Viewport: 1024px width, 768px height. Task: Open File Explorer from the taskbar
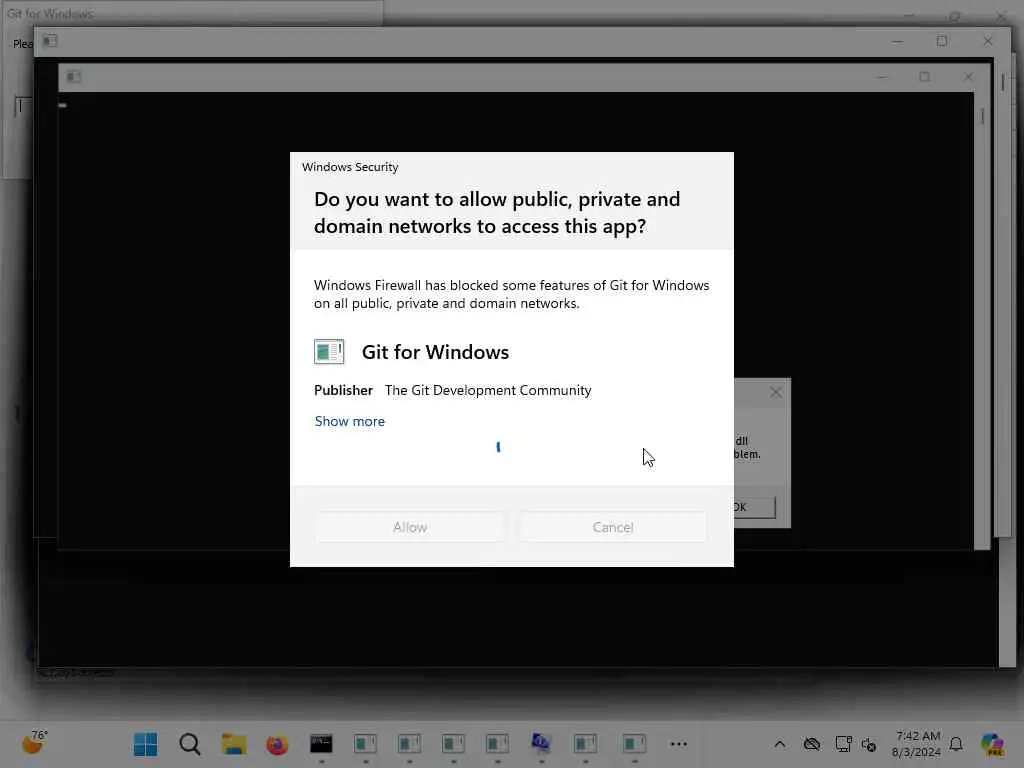pos(234,744)
